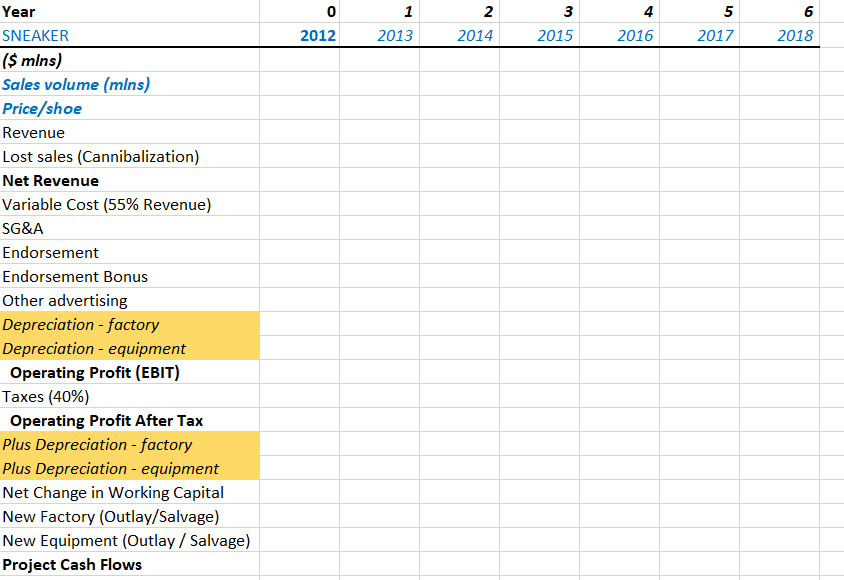Click the 2017 year cell
844x580 pixels.
pos(700,35)
